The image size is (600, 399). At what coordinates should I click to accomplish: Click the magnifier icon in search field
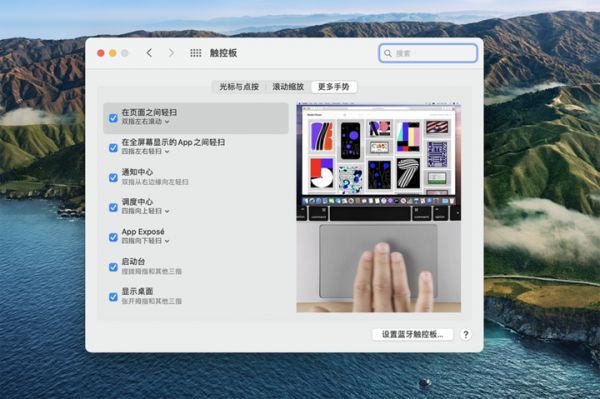point(388,53)
